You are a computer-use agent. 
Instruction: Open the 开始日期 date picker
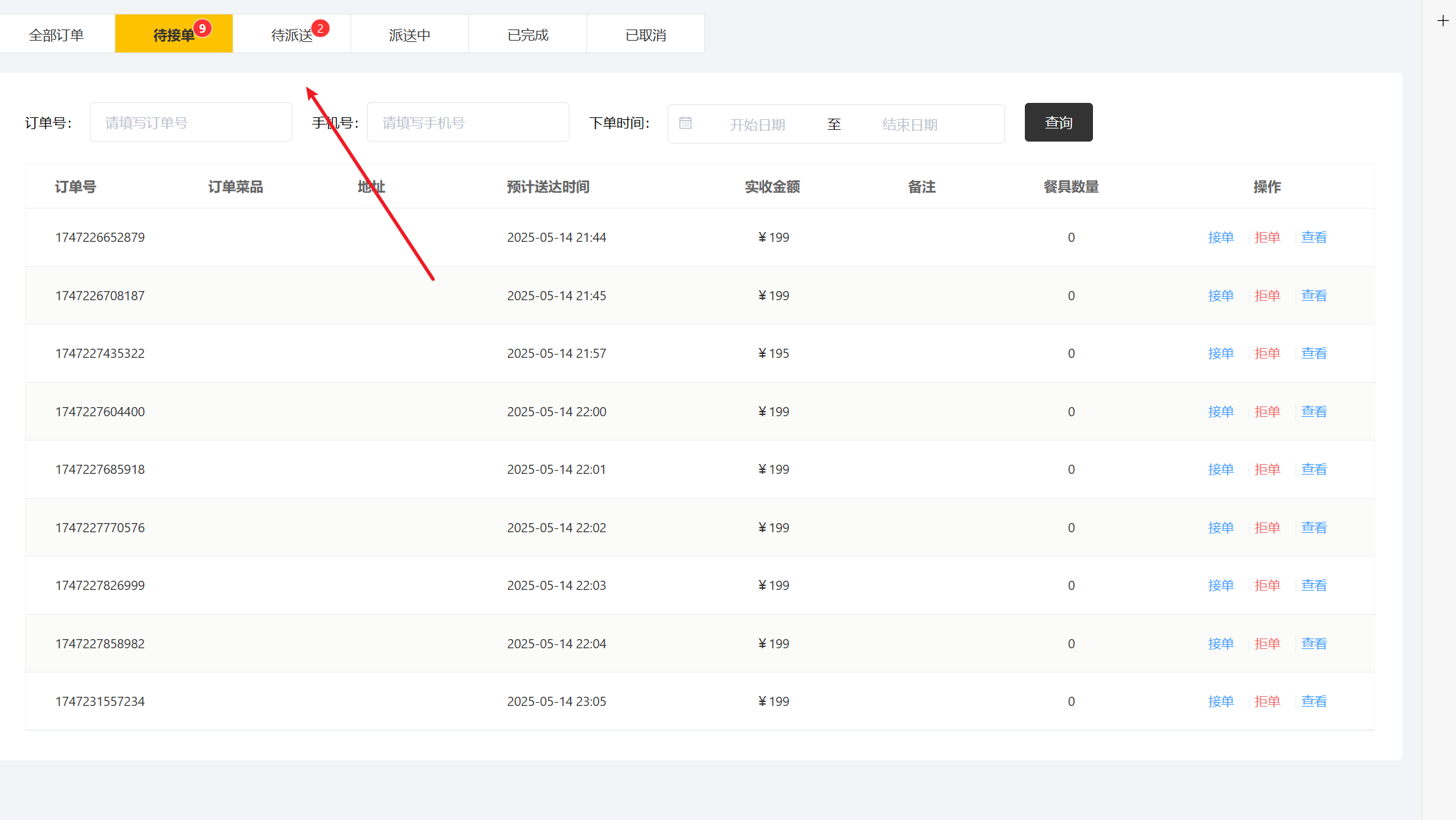pyautogui.click(x=757, y=125)
